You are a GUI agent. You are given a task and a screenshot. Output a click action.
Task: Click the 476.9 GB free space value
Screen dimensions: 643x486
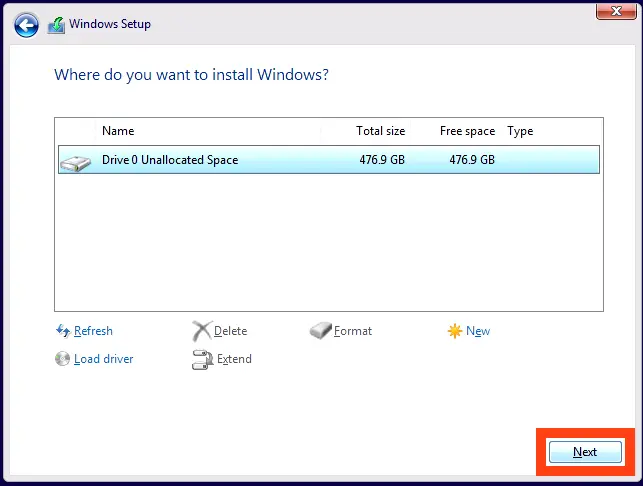point(472,160)
